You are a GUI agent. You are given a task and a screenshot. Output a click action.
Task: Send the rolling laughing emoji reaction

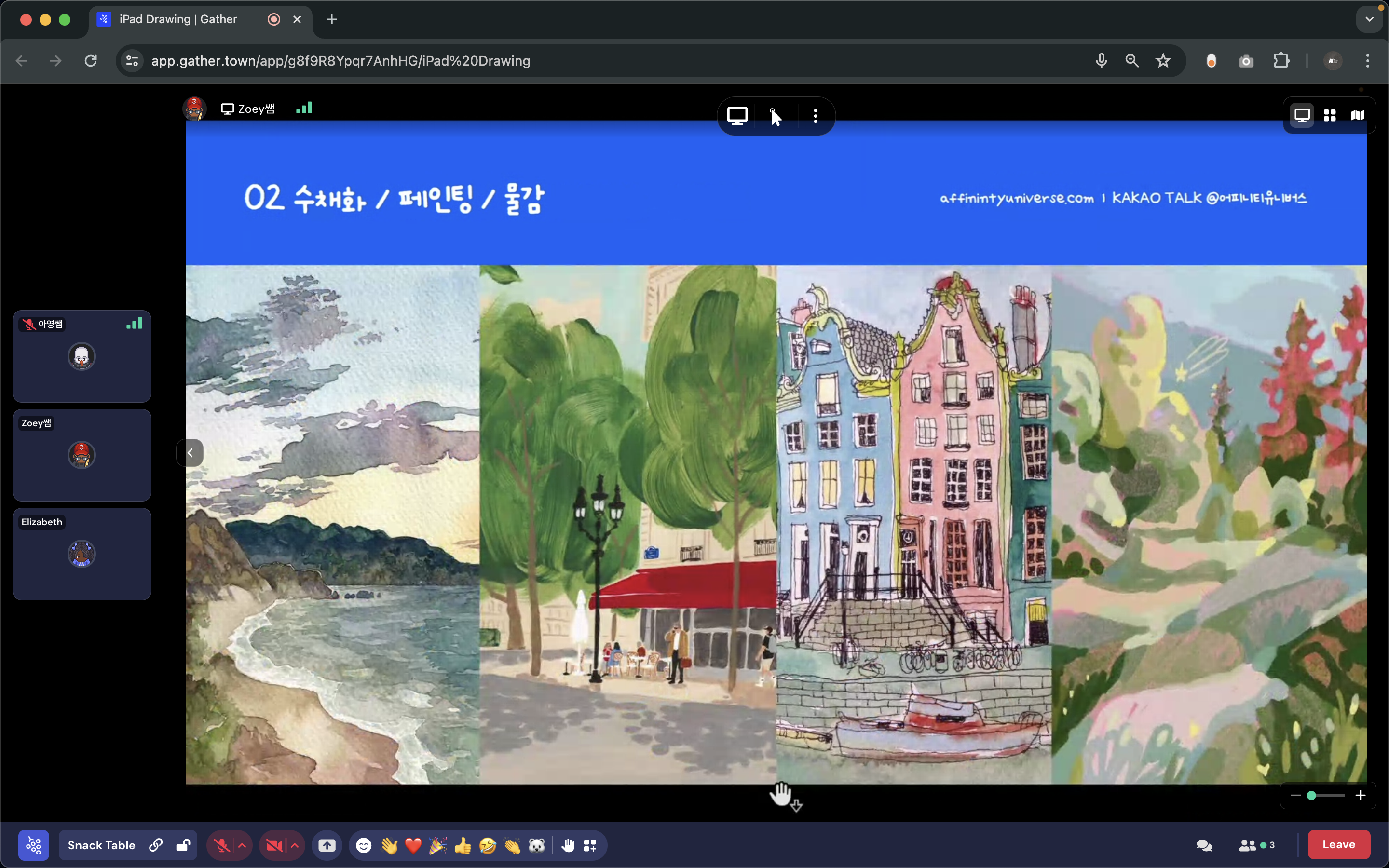click(x=487, y=845)
